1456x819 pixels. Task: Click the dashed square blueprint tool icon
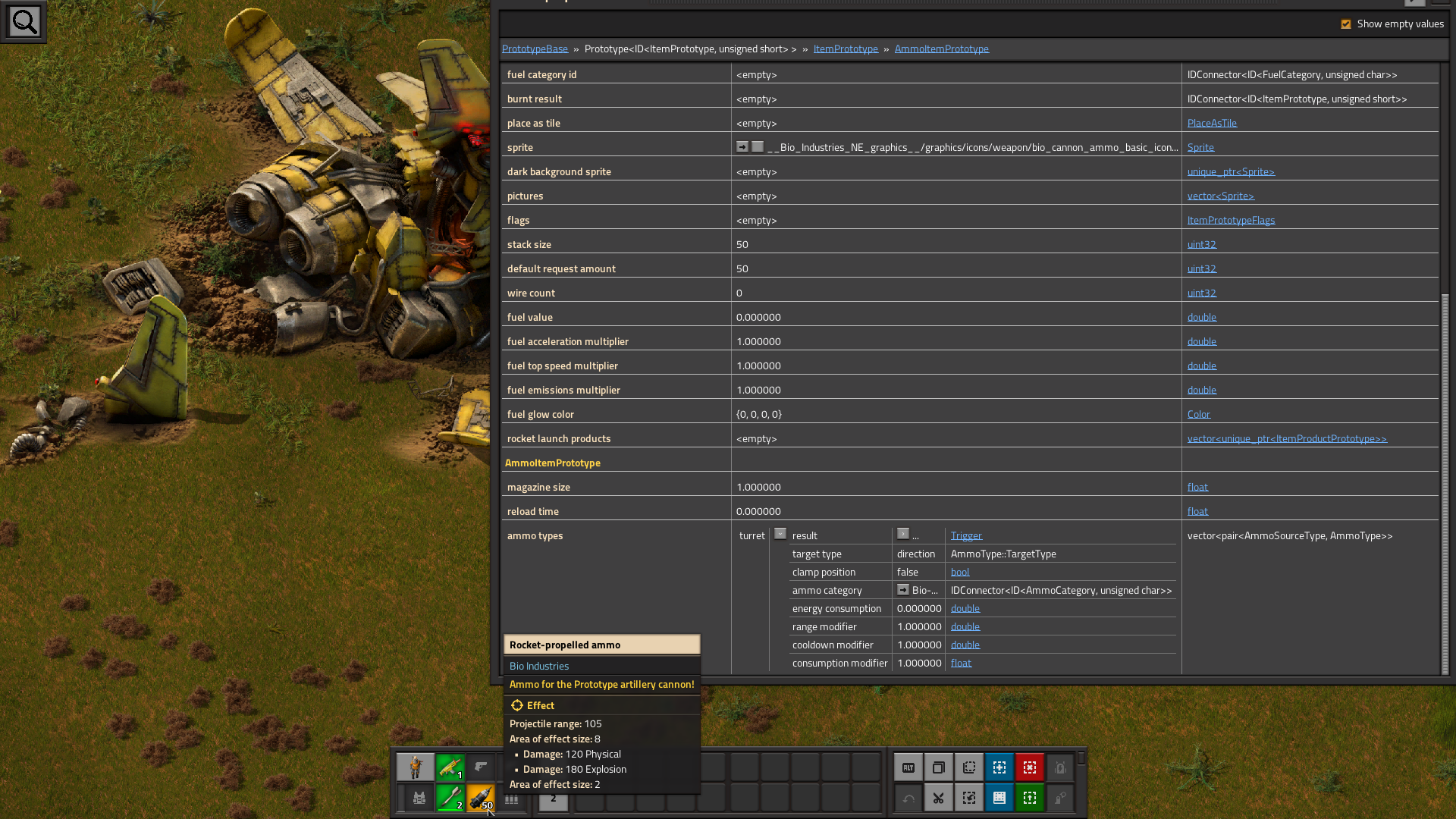pos(969,767)
